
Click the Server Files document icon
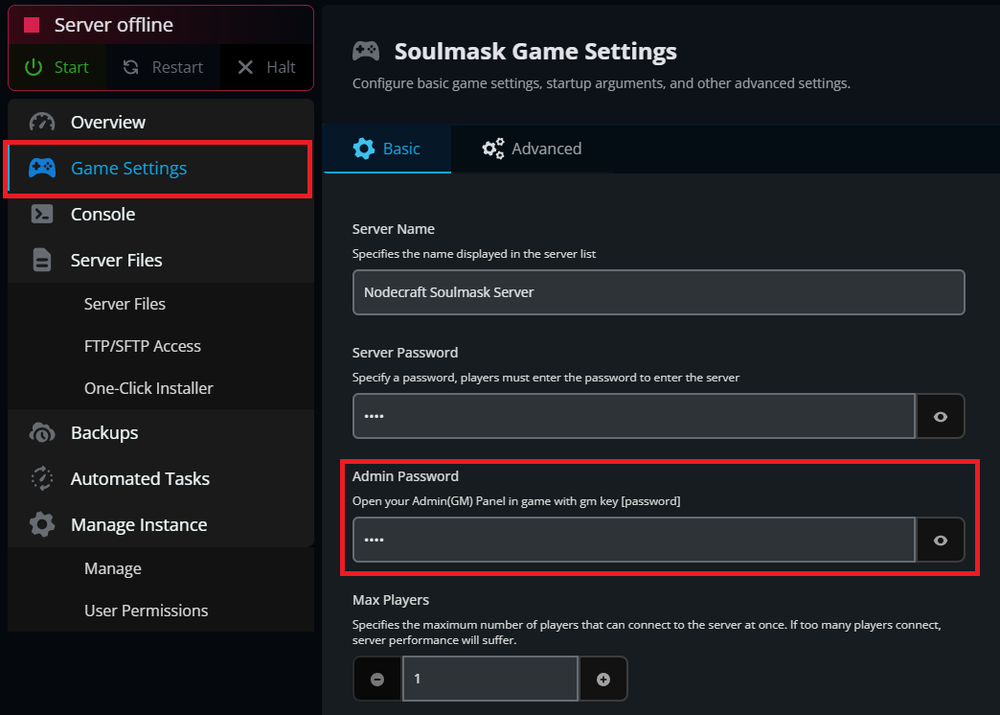pos(42,260)
